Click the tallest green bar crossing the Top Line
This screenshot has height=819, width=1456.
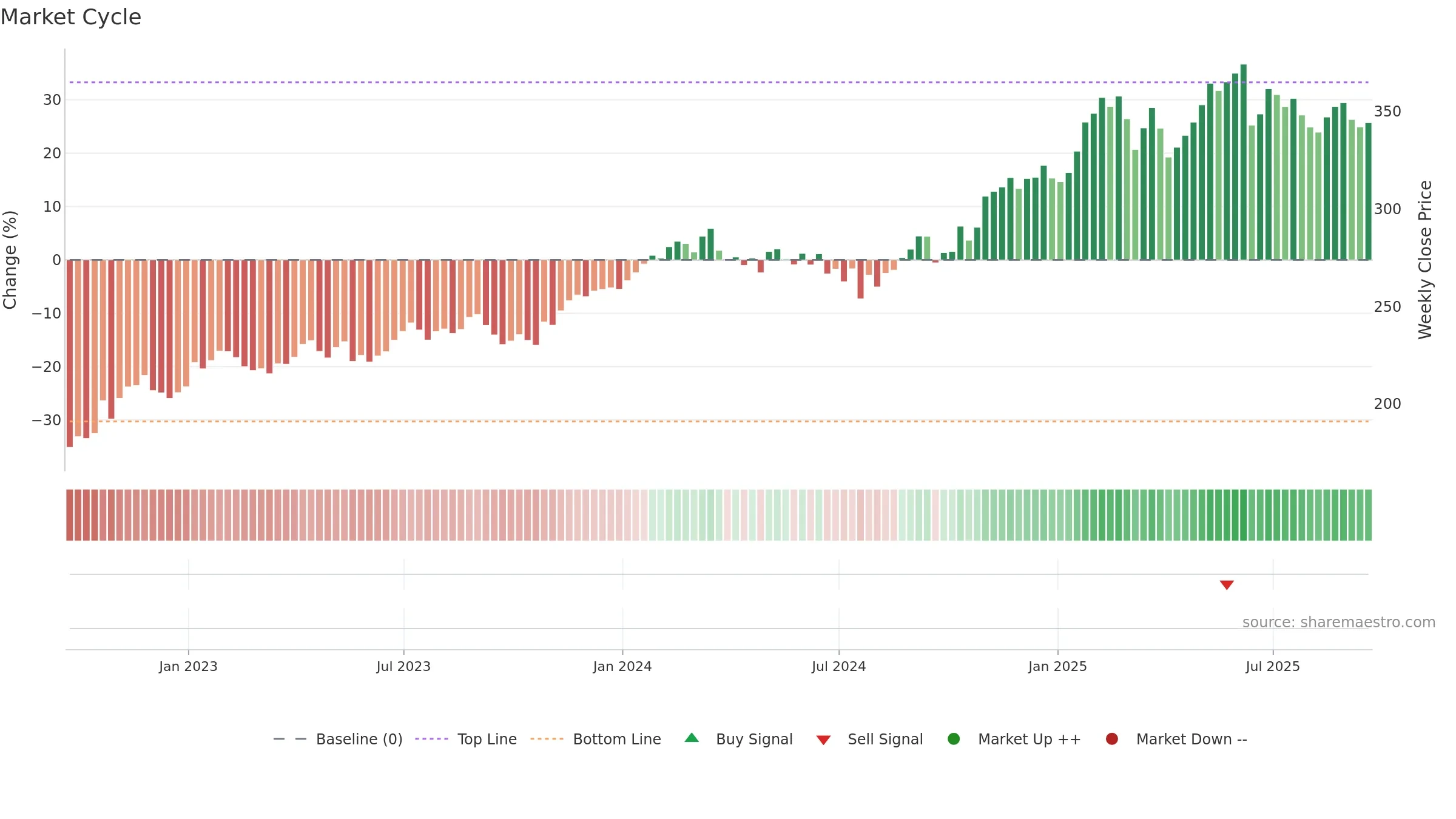pyautogui.click(x=1244, y=162)
